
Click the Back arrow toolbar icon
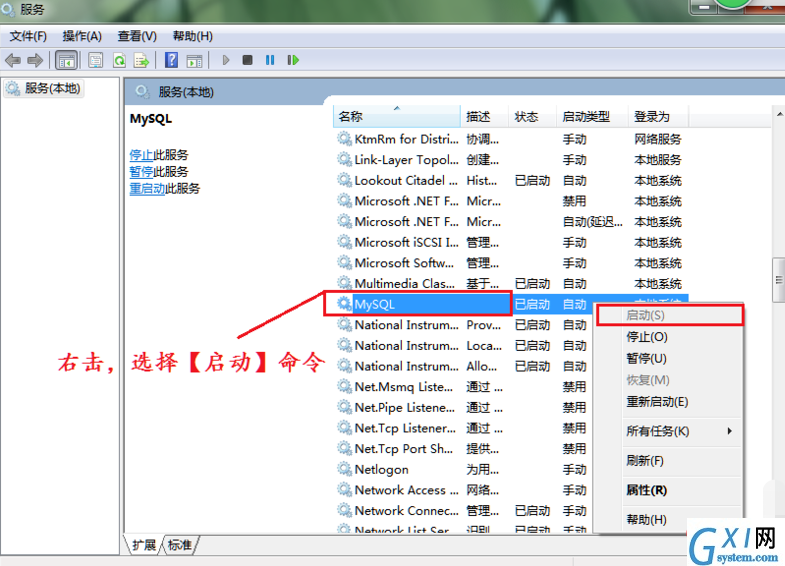coord(13,61)
